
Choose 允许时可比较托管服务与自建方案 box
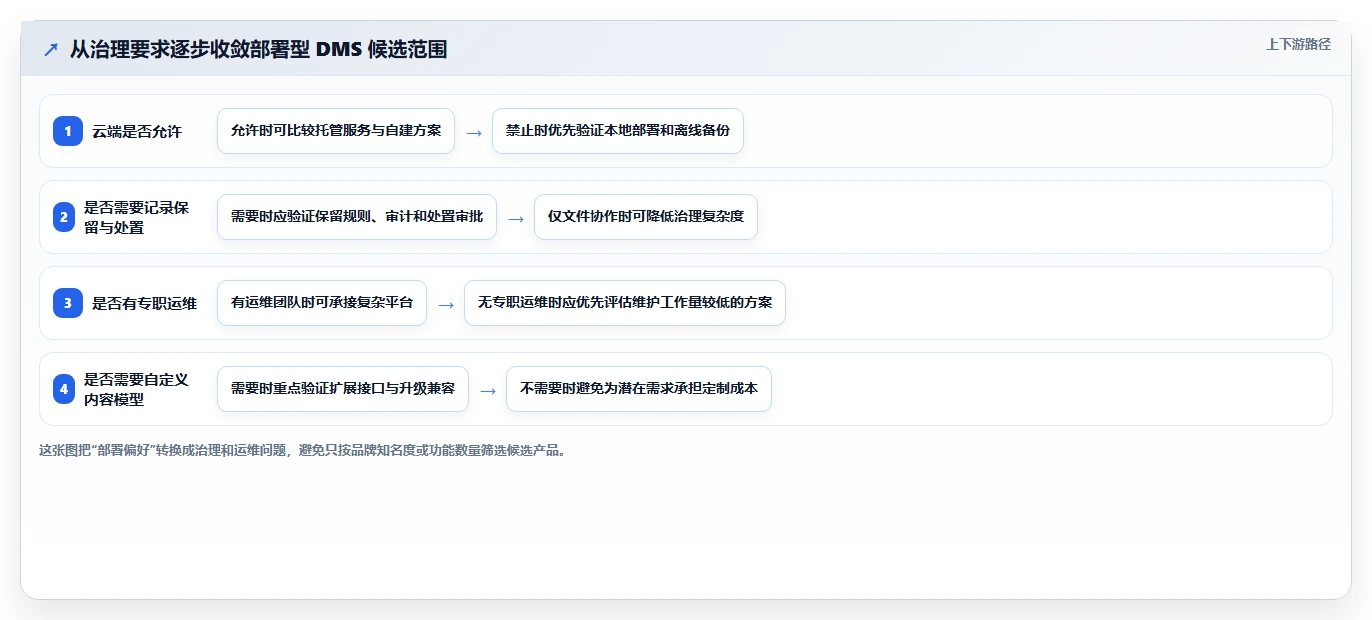pyautogui.click(x=336, y=131)
